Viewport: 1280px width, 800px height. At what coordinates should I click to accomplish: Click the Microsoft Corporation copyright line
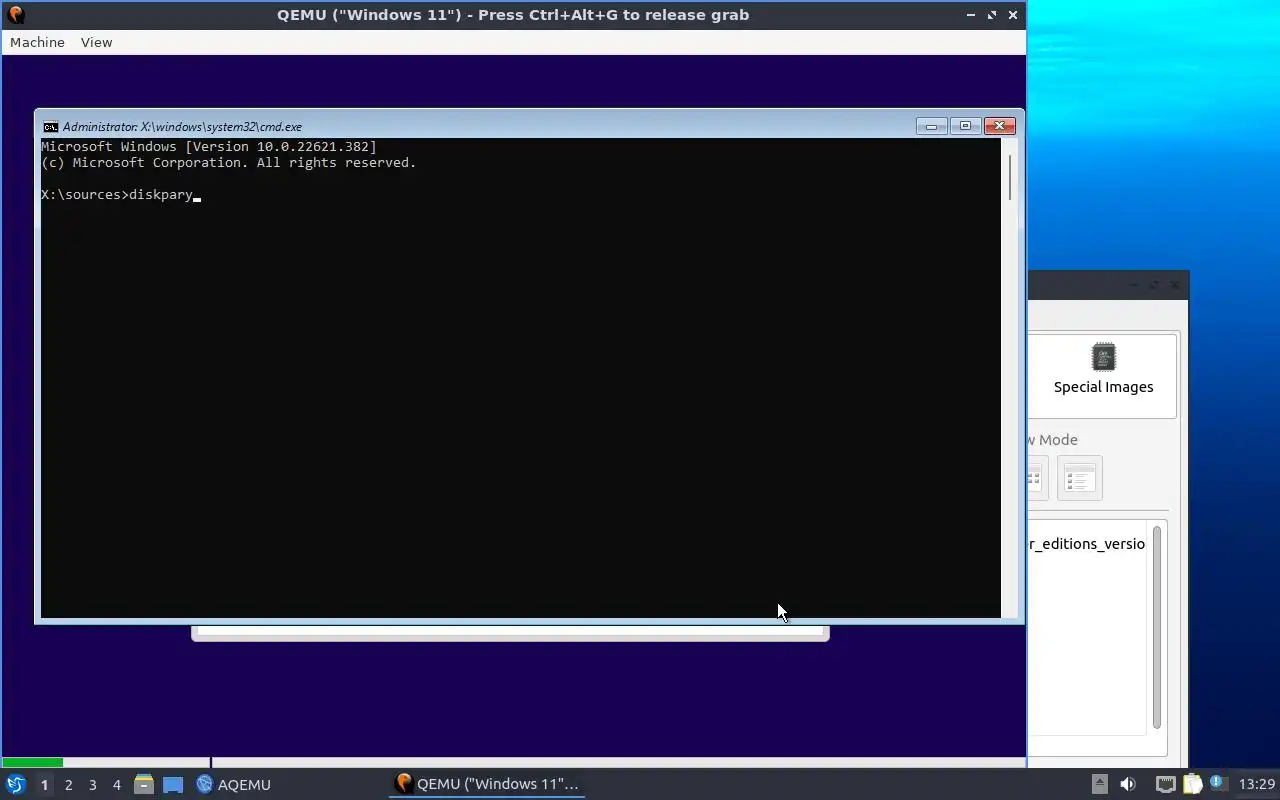pos(228,162)
